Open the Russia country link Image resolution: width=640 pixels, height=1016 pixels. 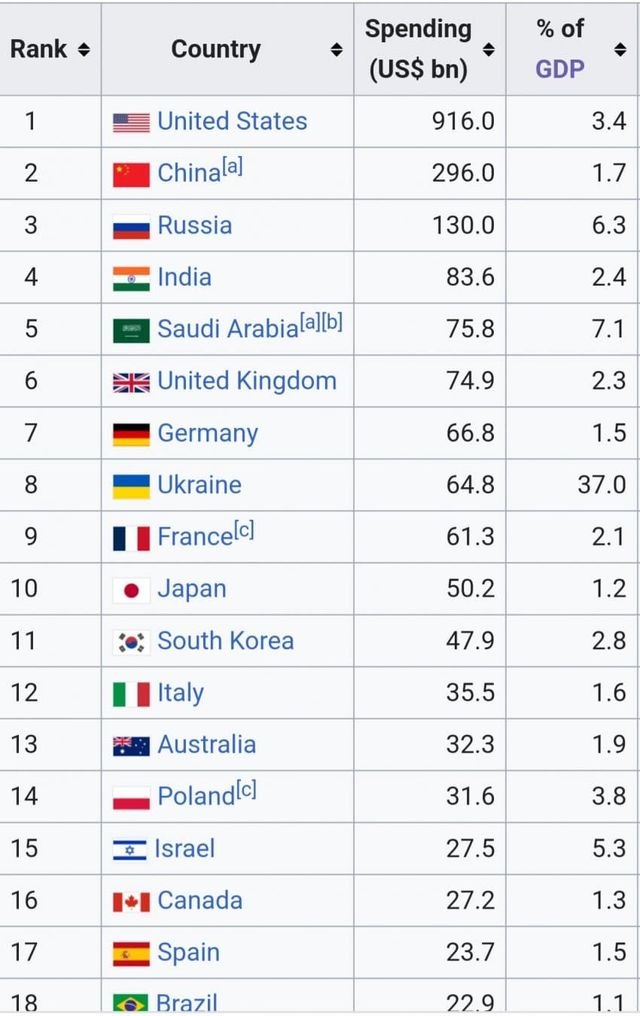click(194, 225)
